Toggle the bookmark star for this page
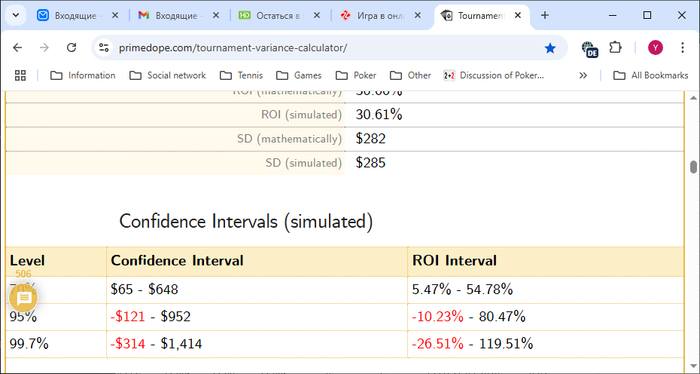Viewport: 700px width, 374px height. point(550,48)
